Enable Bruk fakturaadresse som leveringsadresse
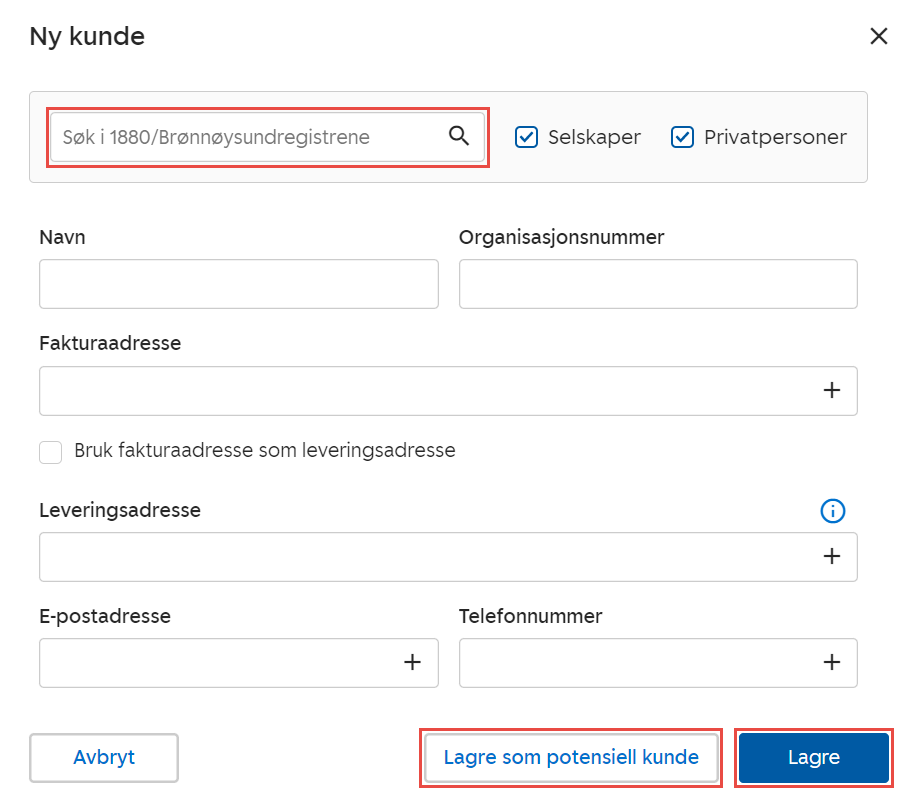Image resolution: width=910 pixels, height=804 pixels. click(51, 452)
